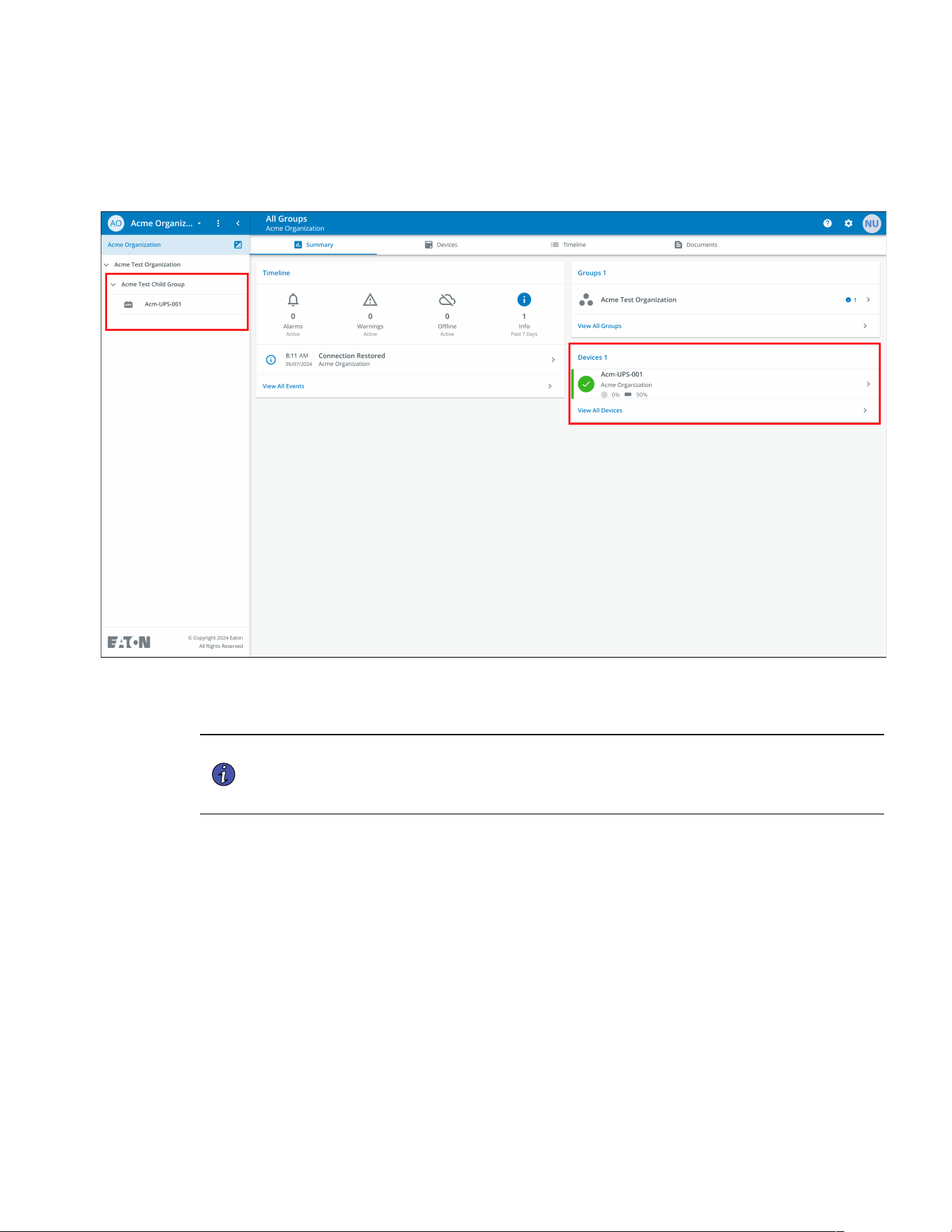This screenshot has height=1232, width=952.
Task: Select Acme Test Organization in sidebar tree
Action: pyautogui.click(x=148, y=264)
